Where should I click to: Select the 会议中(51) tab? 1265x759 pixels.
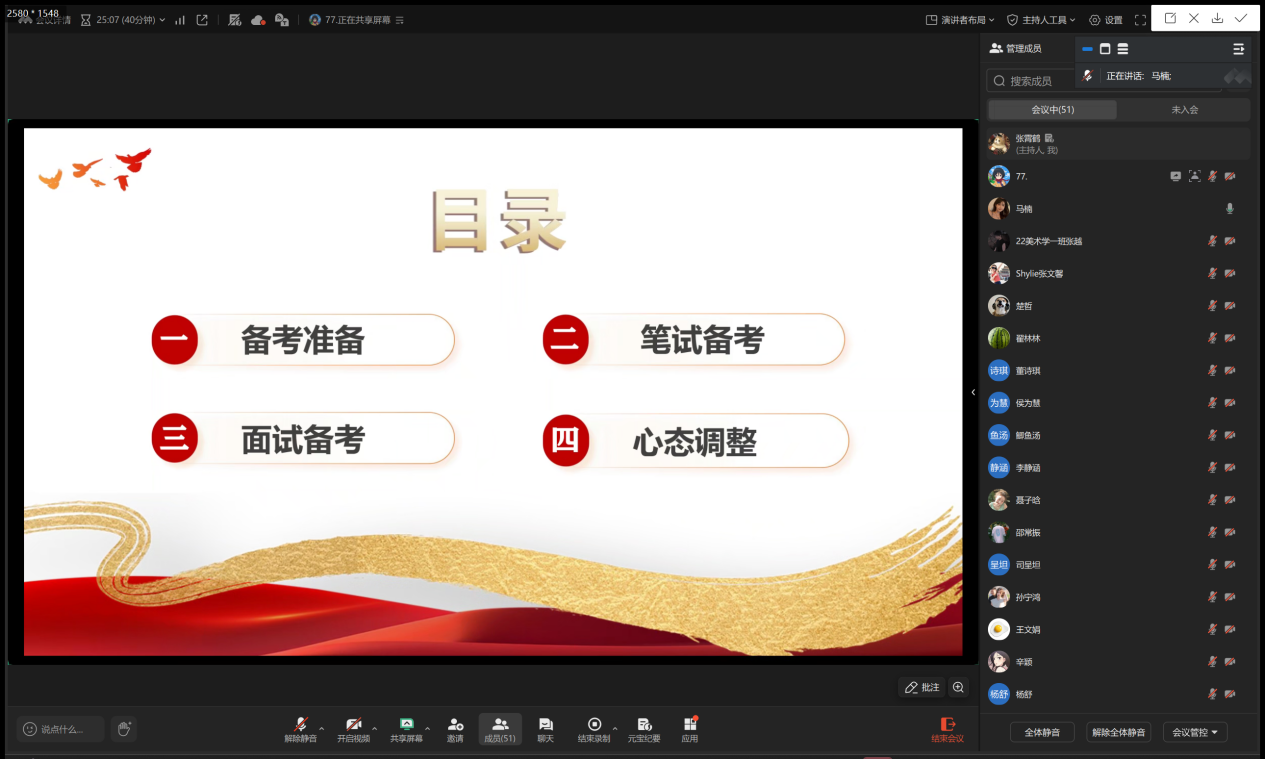pos(1052,110)
